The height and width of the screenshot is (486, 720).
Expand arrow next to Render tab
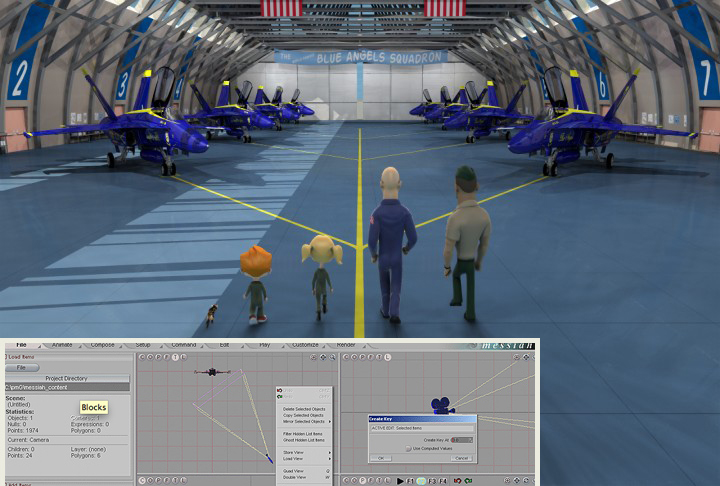point(366,347)
